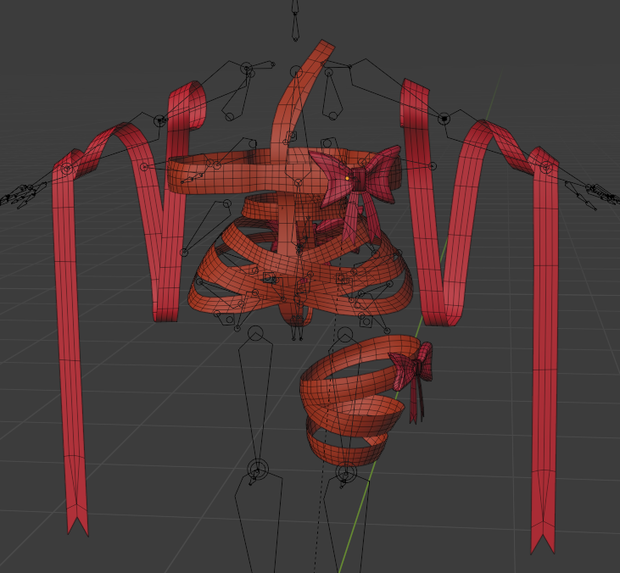Select the curled red ribbon end near the left shoulder

point(190,105)
